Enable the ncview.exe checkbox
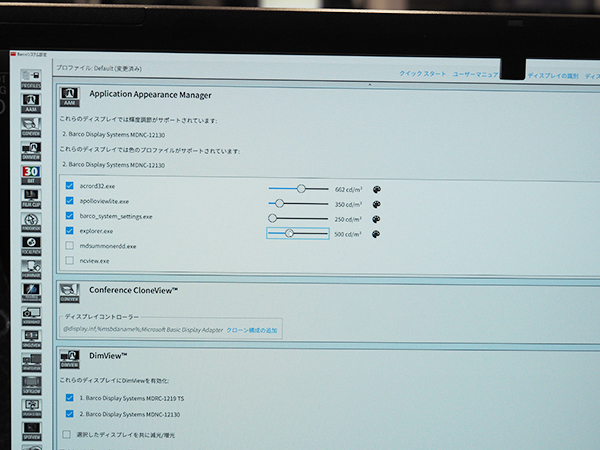 pos(69,260)
